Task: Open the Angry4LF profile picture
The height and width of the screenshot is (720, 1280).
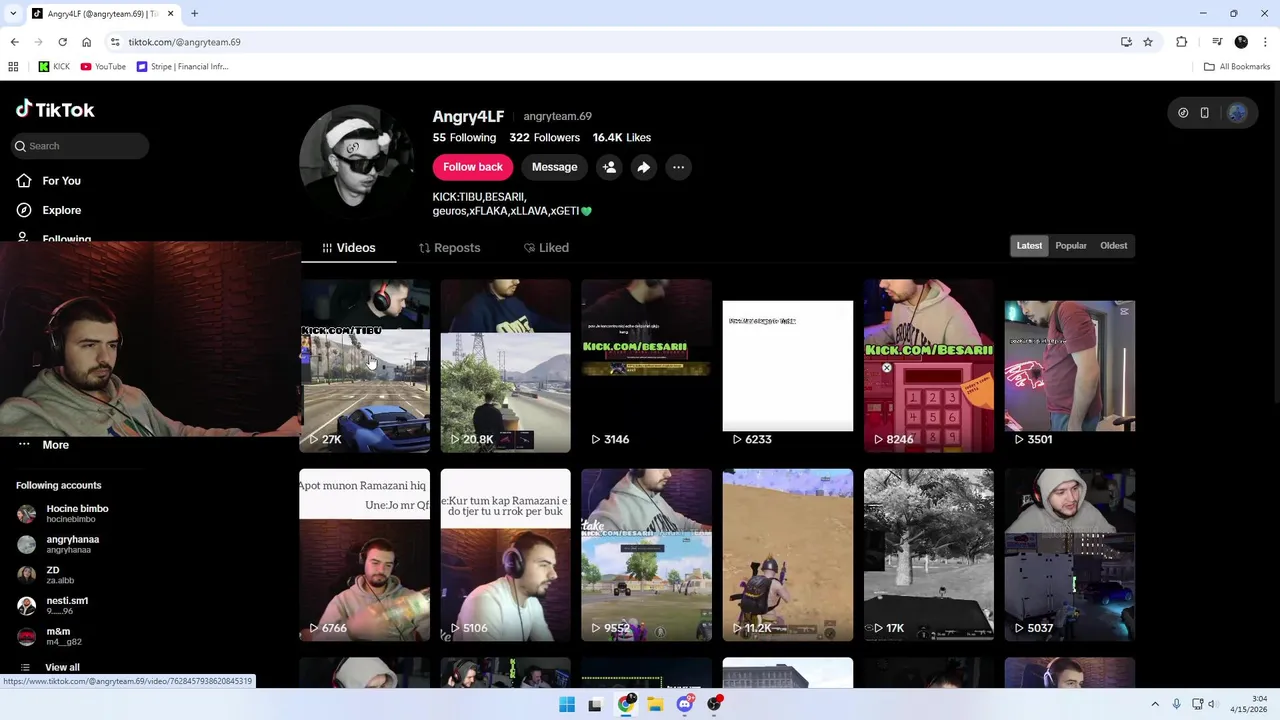Action: pyautogui.click(x=357, y=160)
